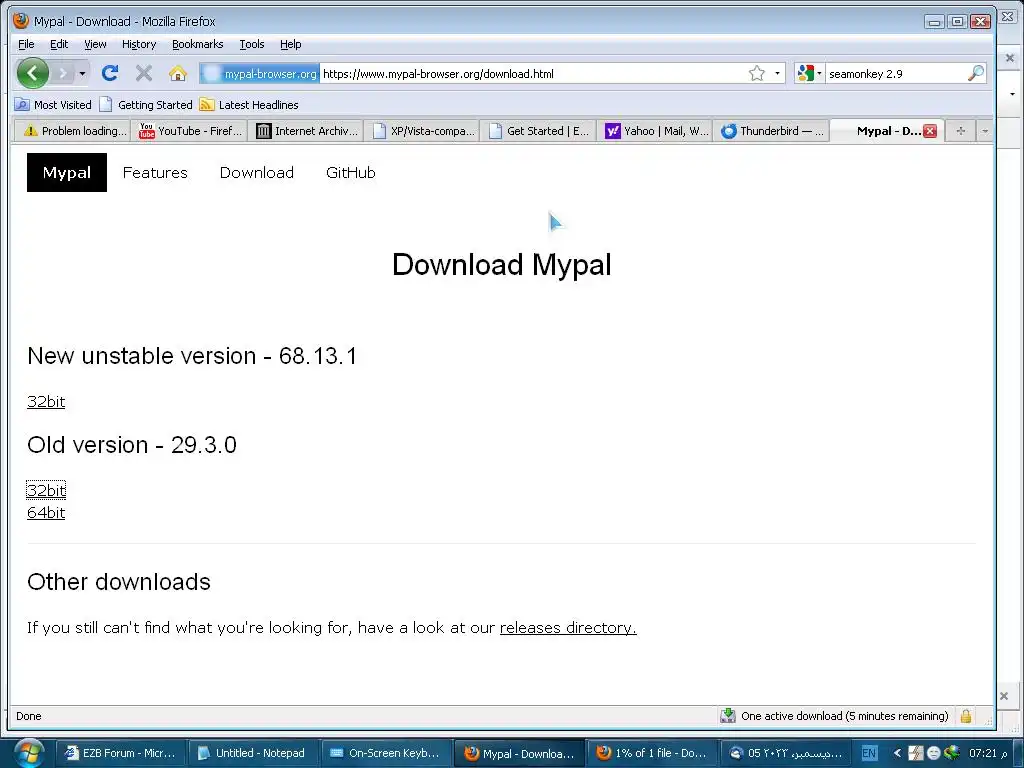Reload the page with the blue Reload icon
Image resolution: width=1024 pixels, height=768 pixels.
pos(110,73)
